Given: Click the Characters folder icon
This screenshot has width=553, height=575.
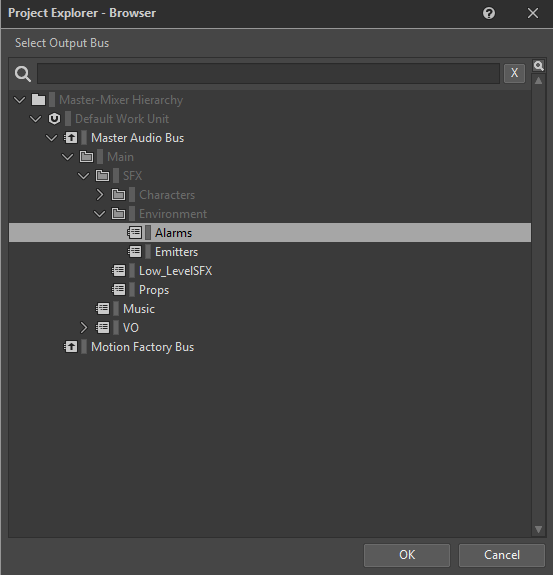Looking at the screenshot, I should [x=118, y=195].
